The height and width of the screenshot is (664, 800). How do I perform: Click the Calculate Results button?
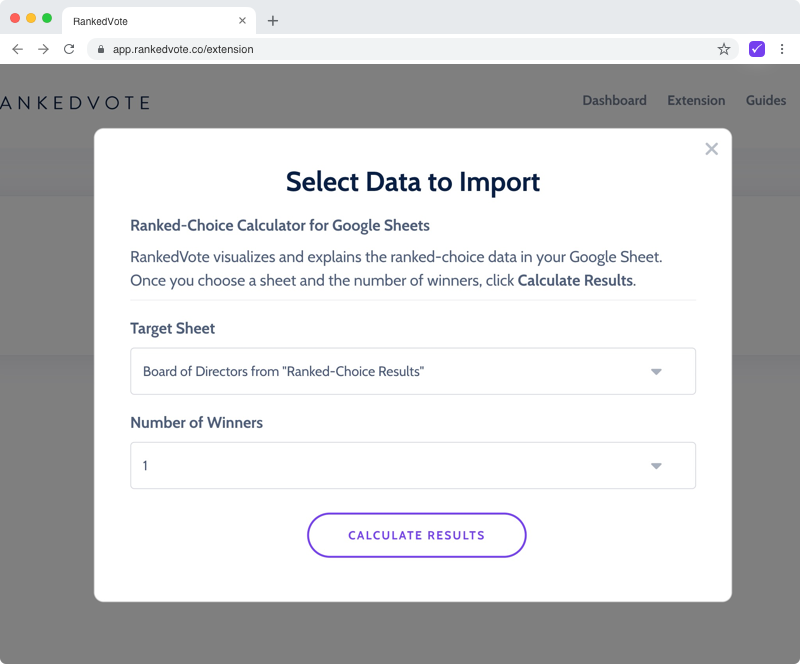pyautogui.click(x=416, y=535)
